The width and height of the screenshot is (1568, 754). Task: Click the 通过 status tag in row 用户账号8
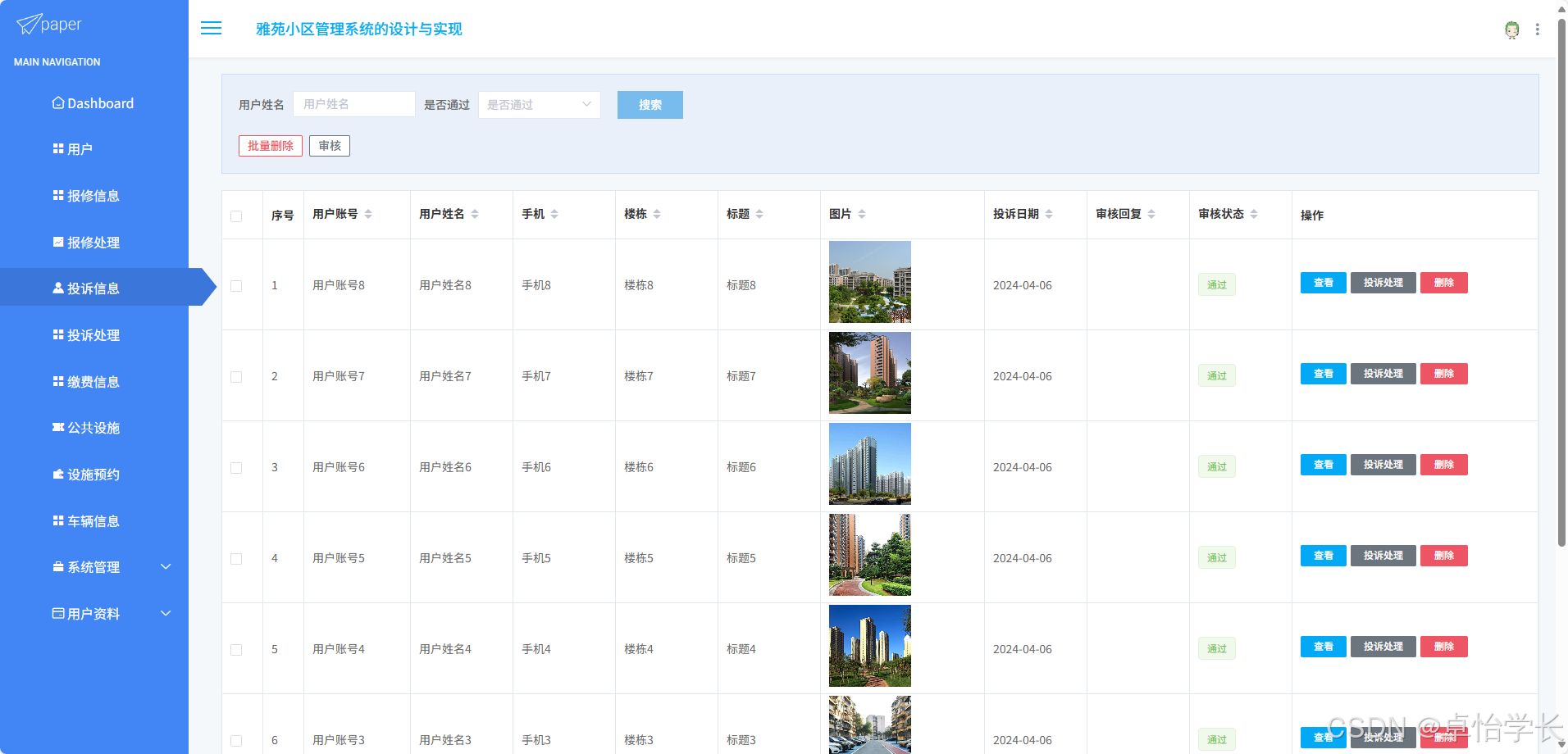pos(1217,285)
